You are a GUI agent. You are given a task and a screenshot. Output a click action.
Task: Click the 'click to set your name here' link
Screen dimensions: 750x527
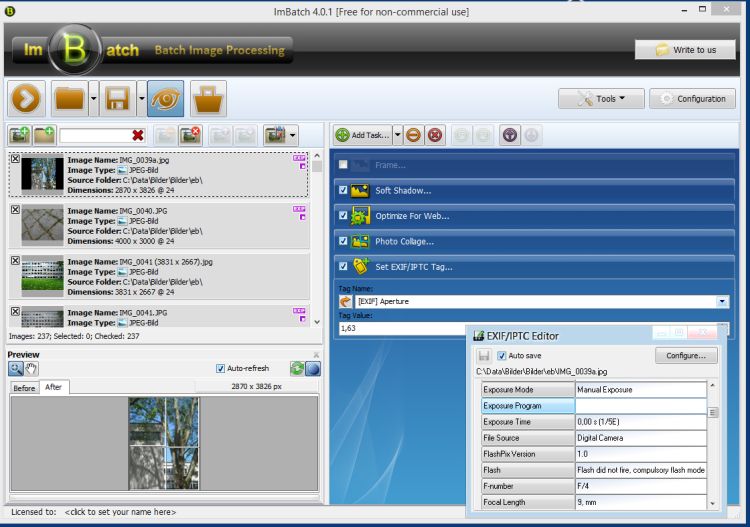[121, 512]
